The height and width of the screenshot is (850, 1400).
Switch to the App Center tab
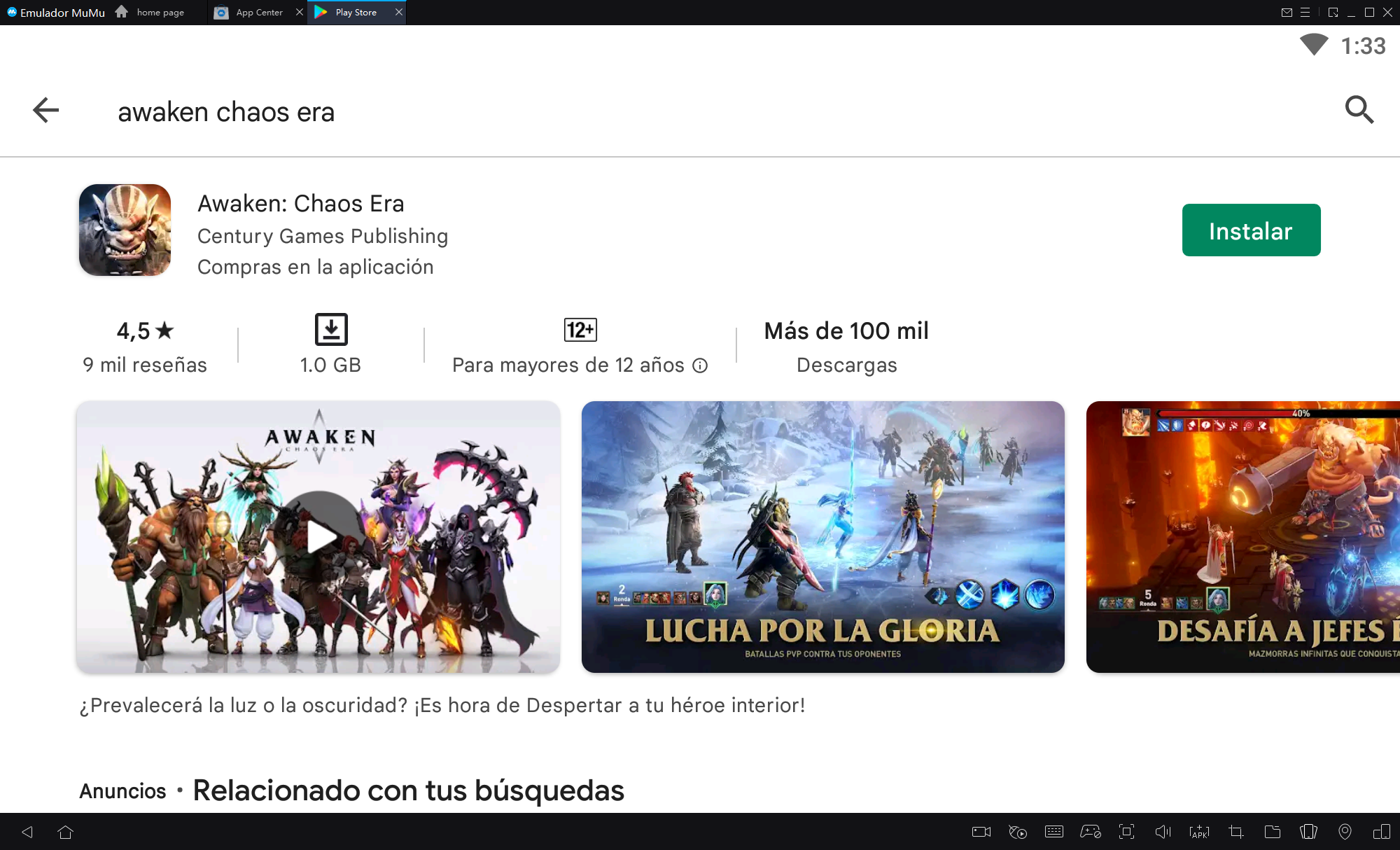(259, 13)
